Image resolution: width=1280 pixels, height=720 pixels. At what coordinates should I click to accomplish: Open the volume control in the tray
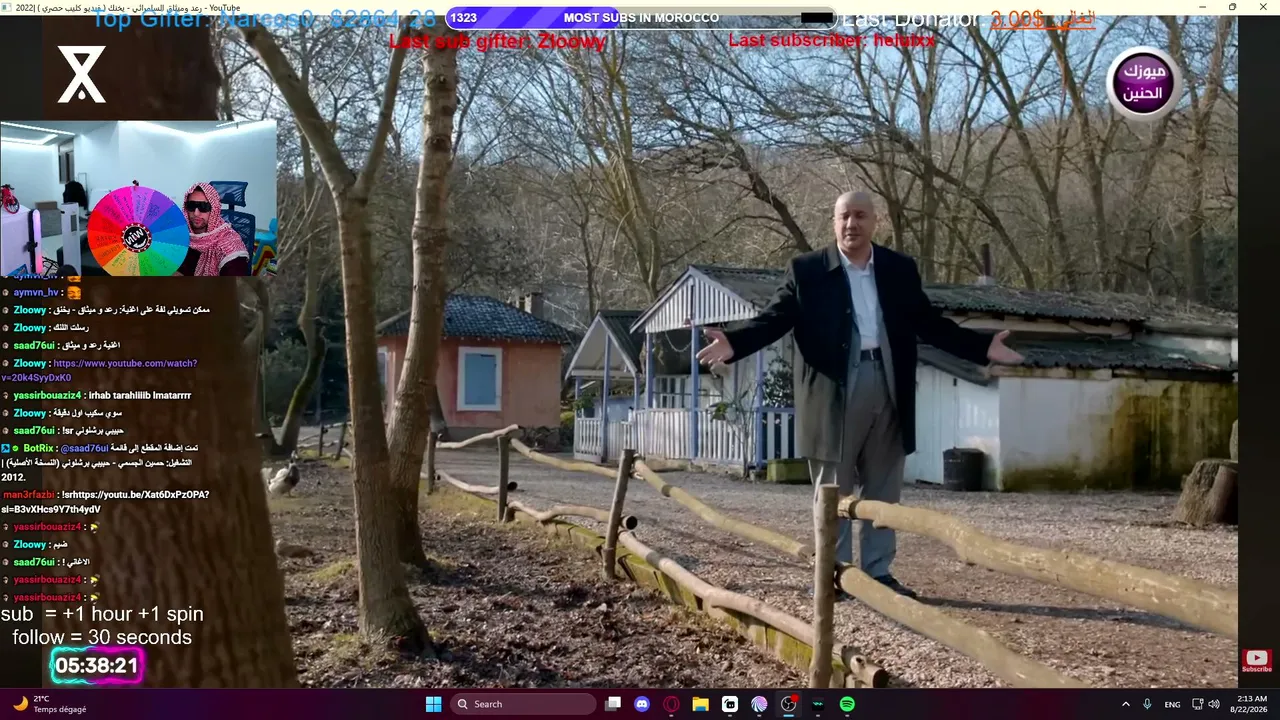1214,704
